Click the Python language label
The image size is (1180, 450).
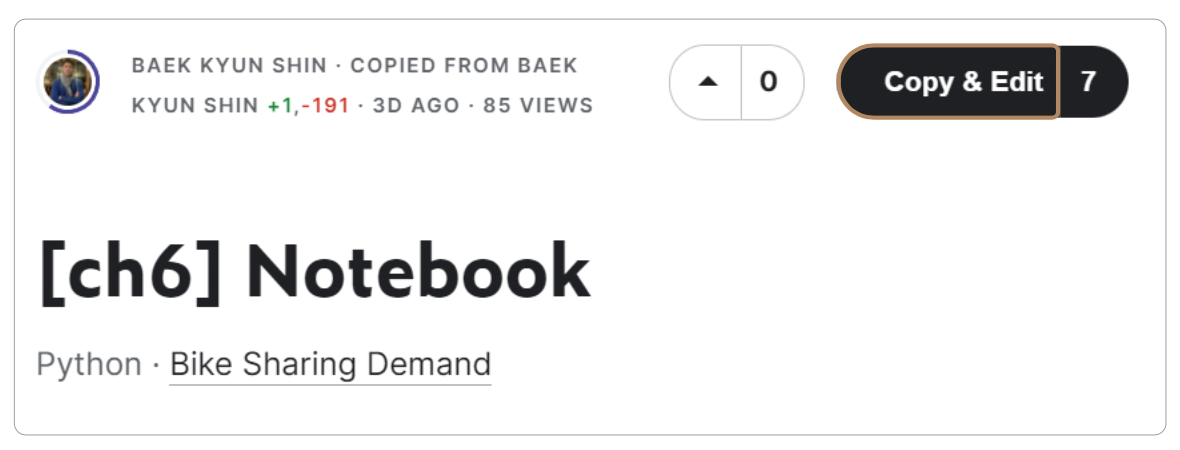pos(89,364)
